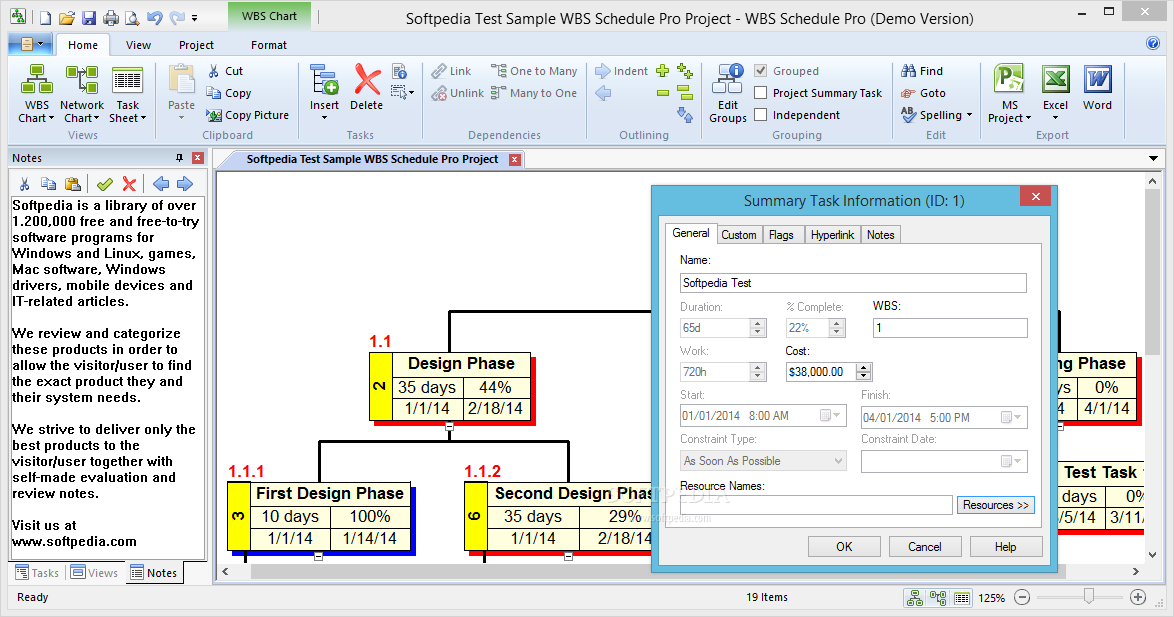
Task: Open the Start date picker dropdown
Action: pyautogui.click(x=830, y=416)
